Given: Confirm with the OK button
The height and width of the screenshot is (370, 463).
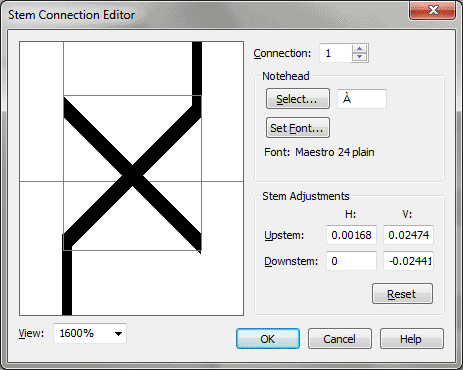Looking at the screenshot, I should tap(268, 339).
